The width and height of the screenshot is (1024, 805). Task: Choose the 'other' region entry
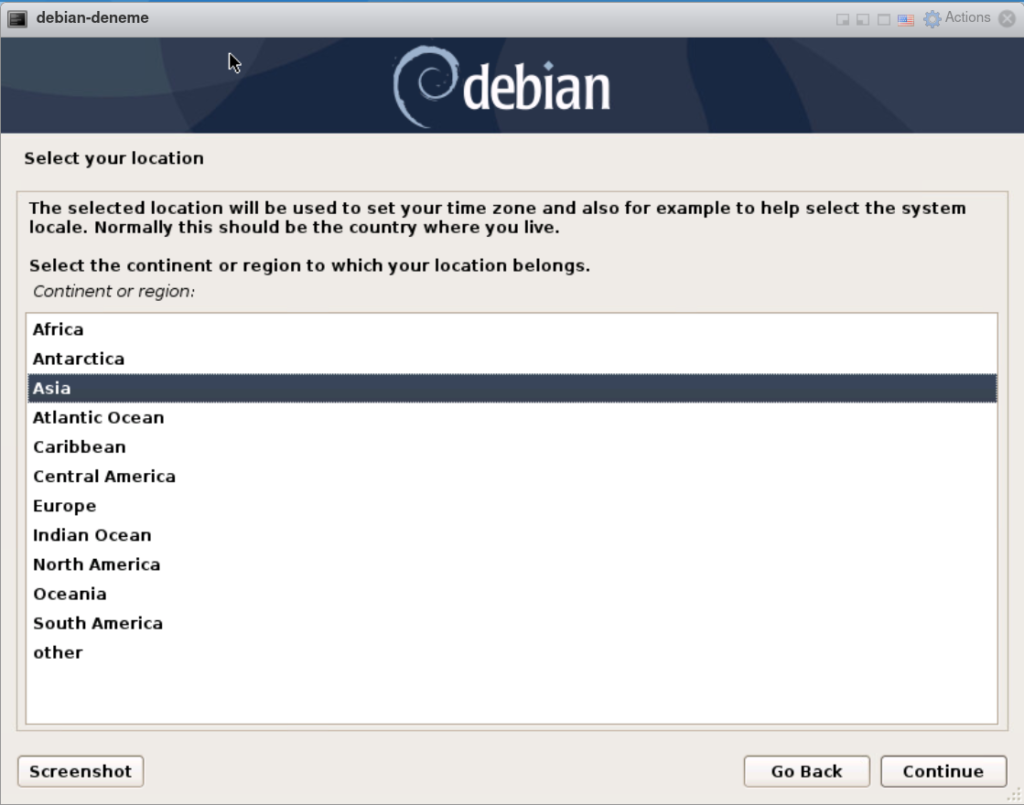click(x=512, y=652)
